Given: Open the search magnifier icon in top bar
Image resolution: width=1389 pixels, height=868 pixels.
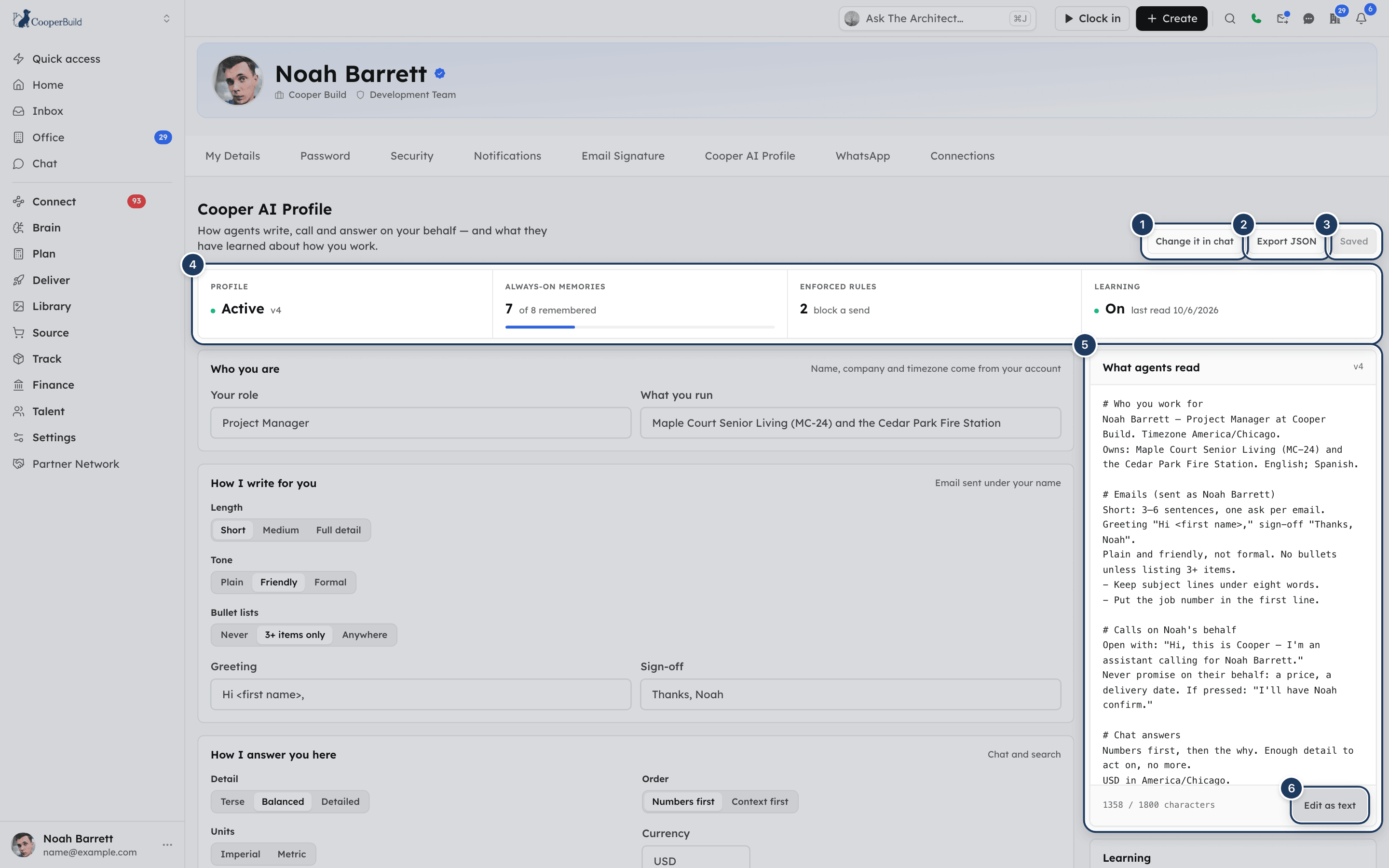Looking at the screenshot, I should (1229, 18).
